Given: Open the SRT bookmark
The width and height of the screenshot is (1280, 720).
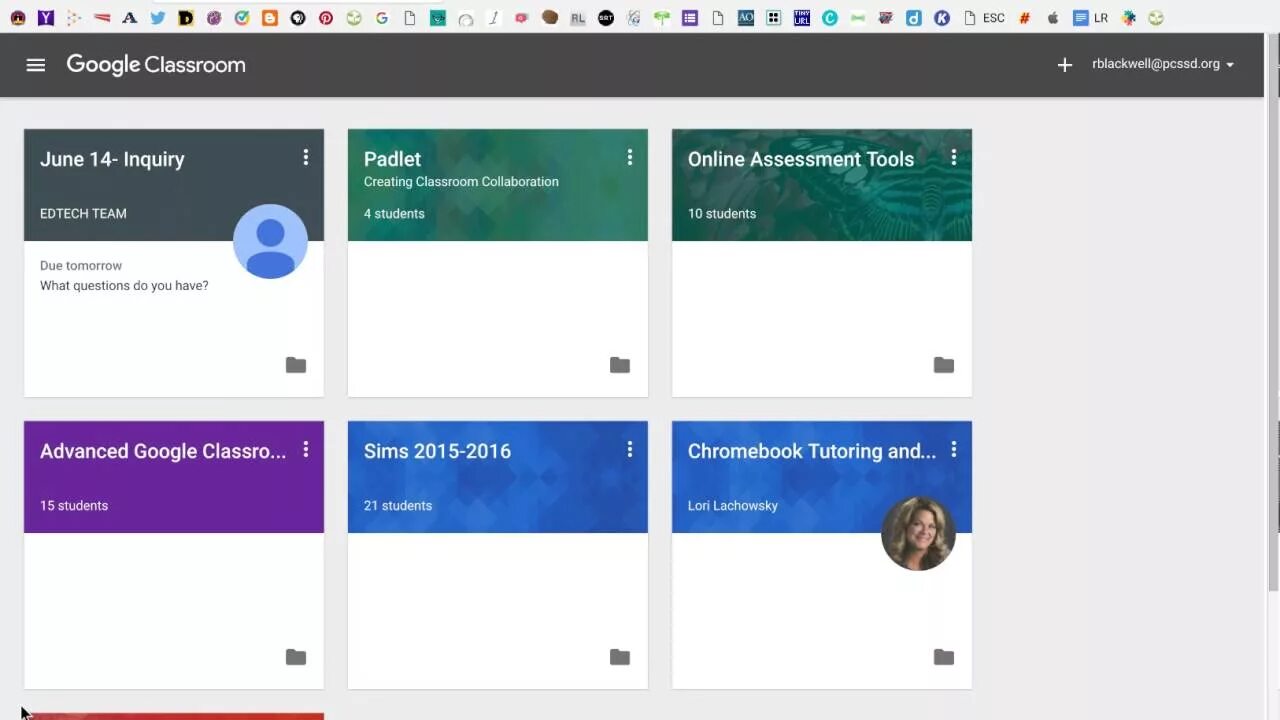Looking at the screenshot, I should click(x=605, y=17).
